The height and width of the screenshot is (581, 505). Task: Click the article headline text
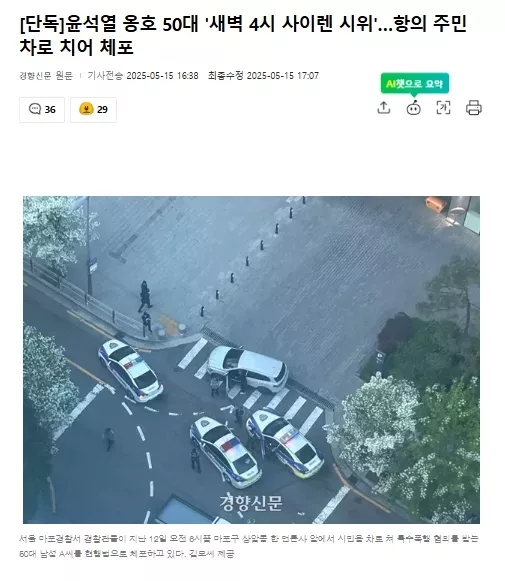tap(243, 36)
